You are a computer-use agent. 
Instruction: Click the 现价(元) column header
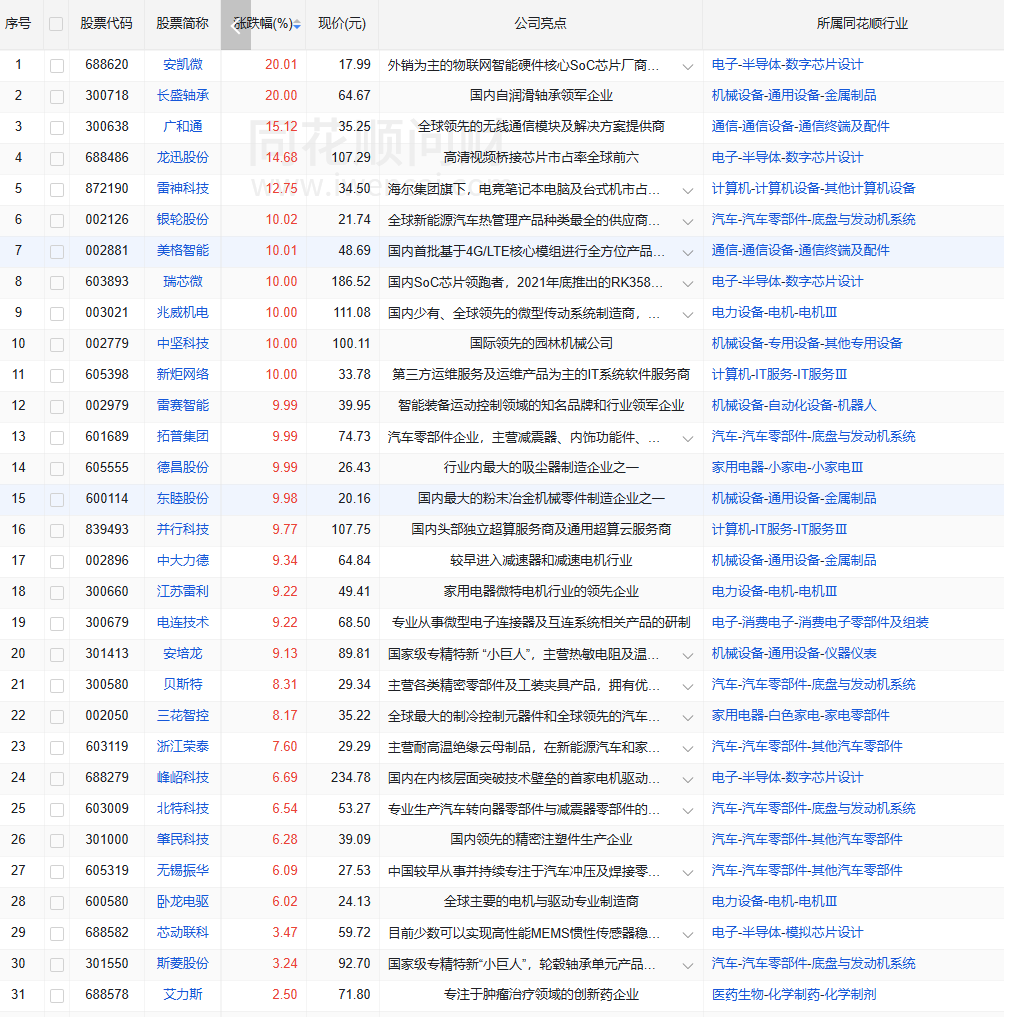point(342,24)
